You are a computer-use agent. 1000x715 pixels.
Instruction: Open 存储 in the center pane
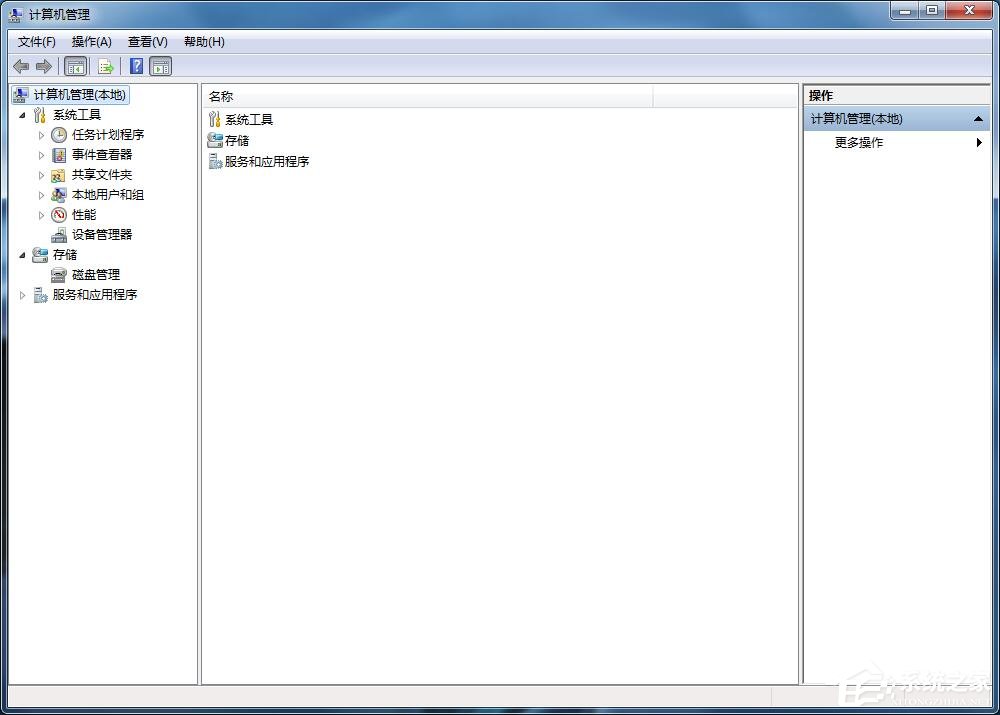click(236, 139)
